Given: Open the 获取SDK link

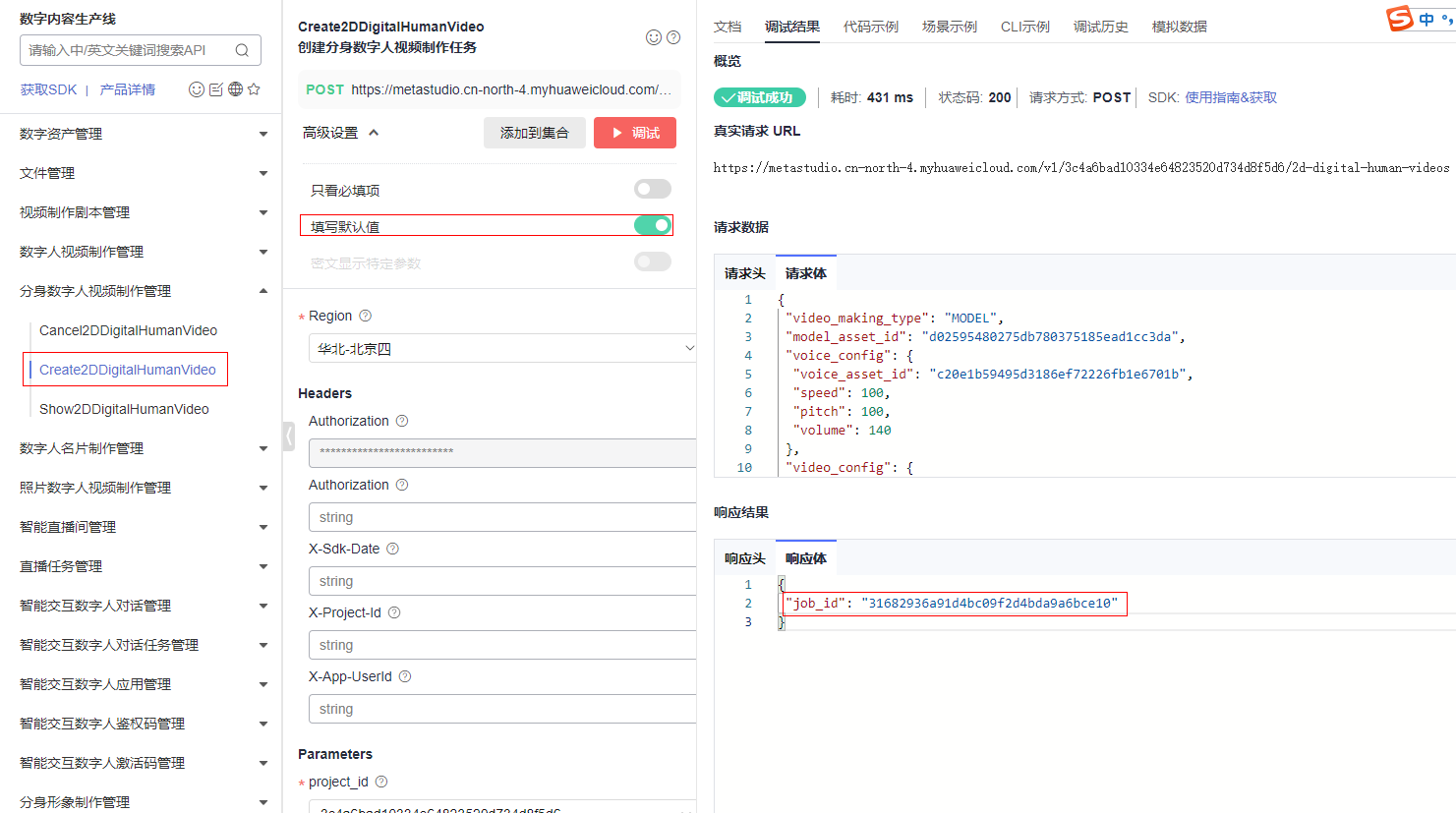Looking at the screenshot, I should click(x=48, y=89).
